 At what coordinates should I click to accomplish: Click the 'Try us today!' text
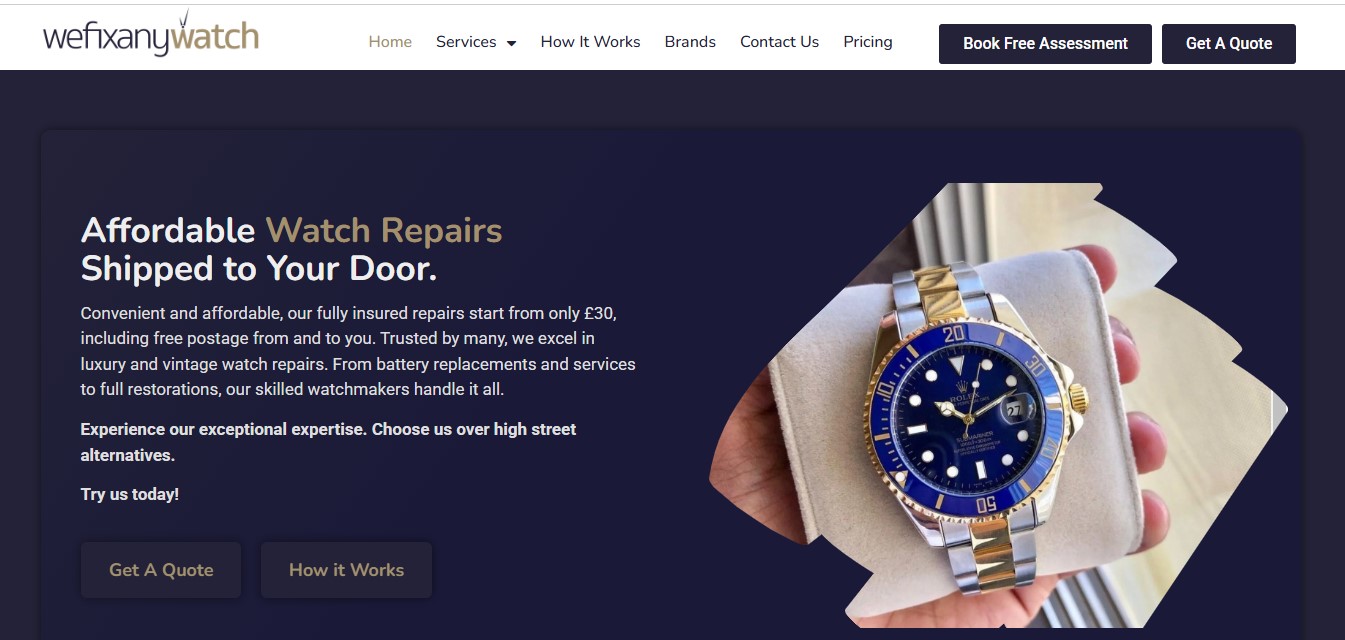click(x=130, y=494)
